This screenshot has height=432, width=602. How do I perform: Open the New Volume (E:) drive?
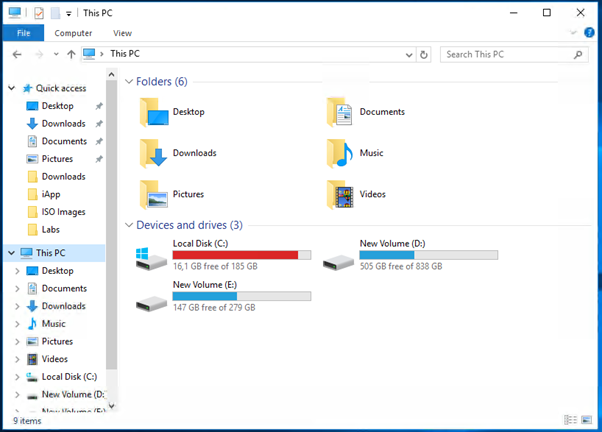tap(152, 299)
